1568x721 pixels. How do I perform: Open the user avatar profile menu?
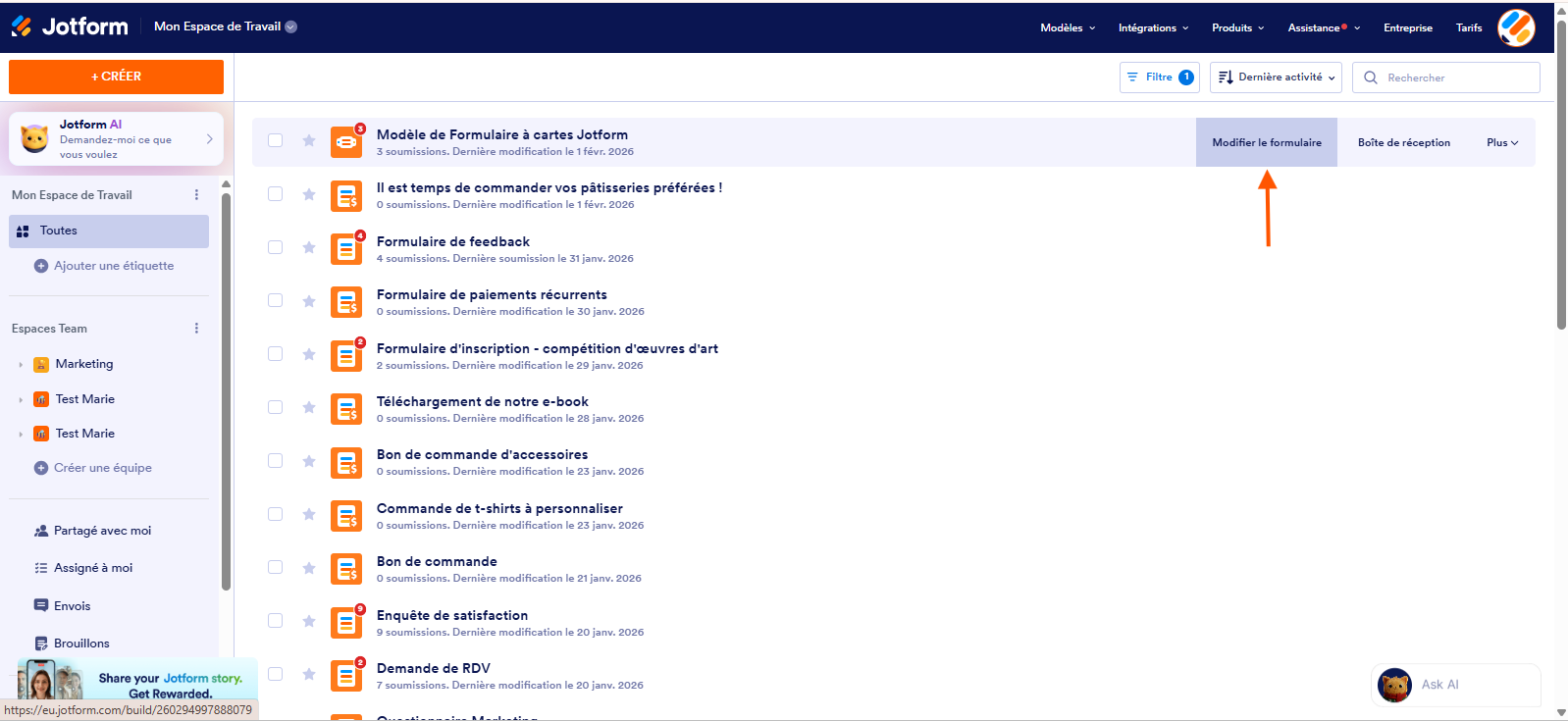pyautogui.click(x=1516, y=27)
